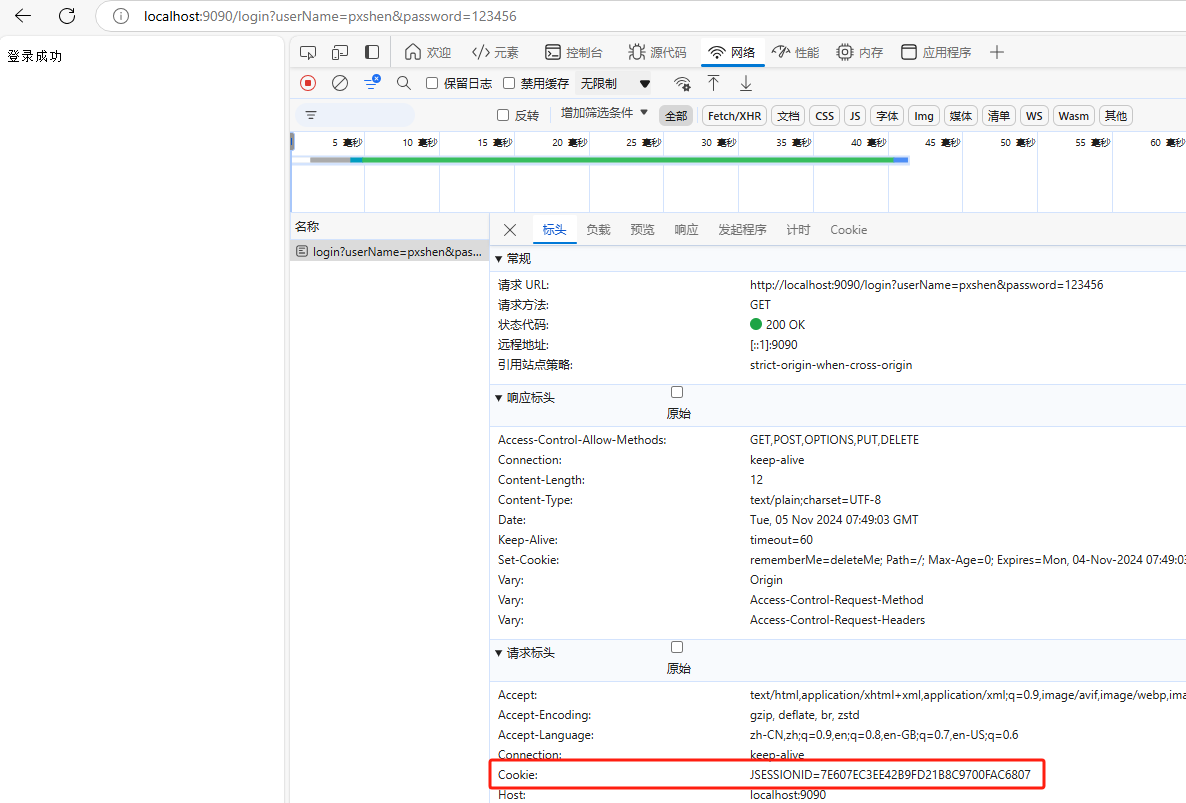Add more tools with plus icon

point(997,52)
